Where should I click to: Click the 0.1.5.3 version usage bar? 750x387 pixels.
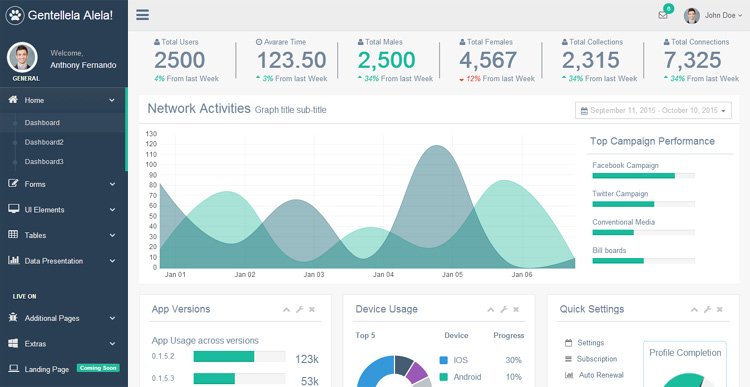tap(239, 378)
